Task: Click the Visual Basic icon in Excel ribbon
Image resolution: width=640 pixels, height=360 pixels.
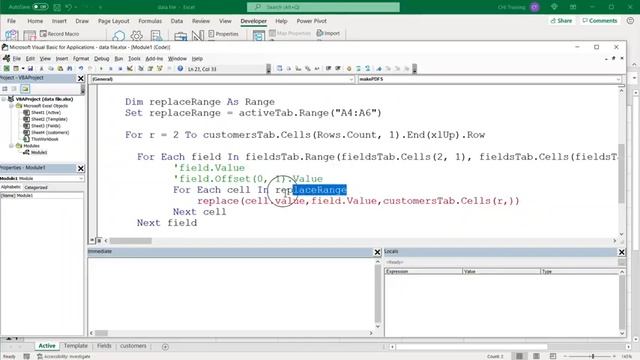Action: pos(11,35)
